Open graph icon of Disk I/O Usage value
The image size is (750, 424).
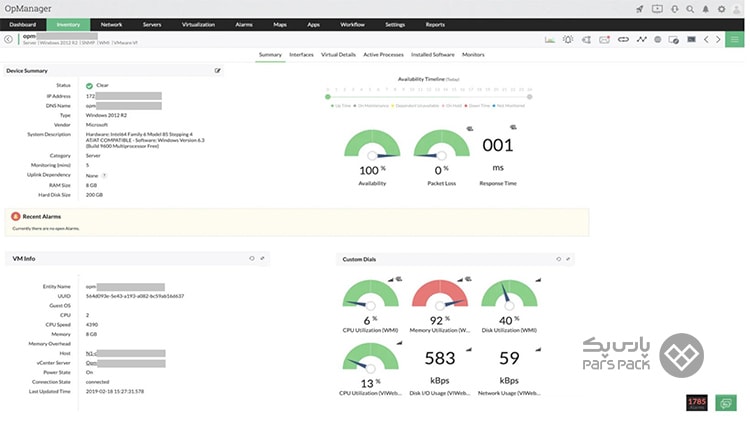pos(469,349)
